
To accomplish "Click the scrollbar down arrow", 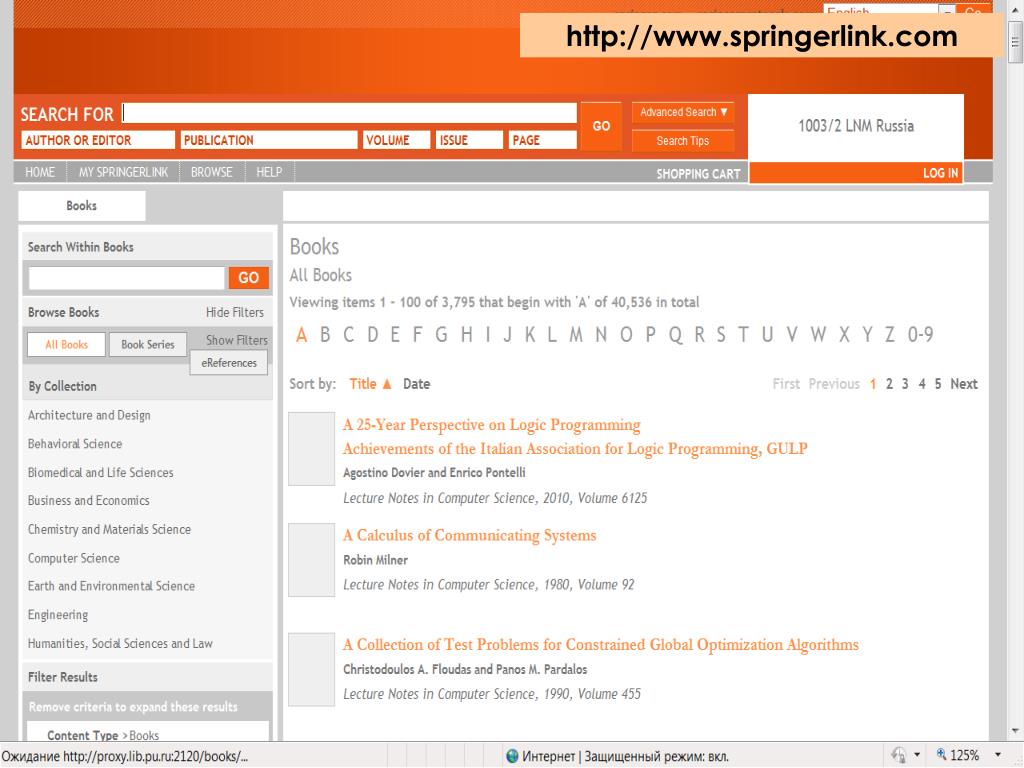I will click(1016, 731).
